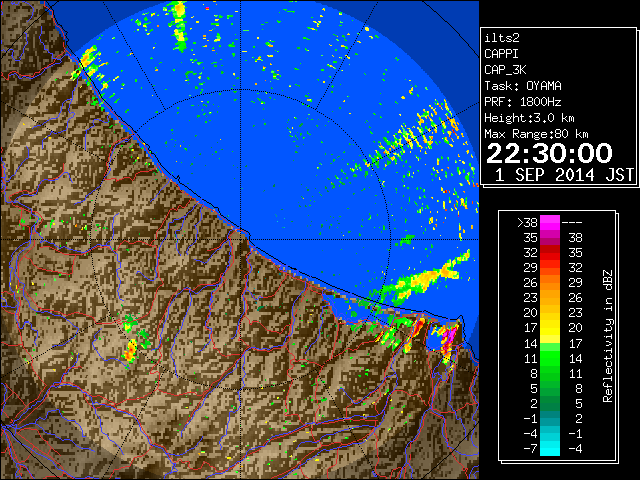Click the '1 SEP 2014 JST' date
This screenshot has width=640, height=480.
click(x=564, y=175)
